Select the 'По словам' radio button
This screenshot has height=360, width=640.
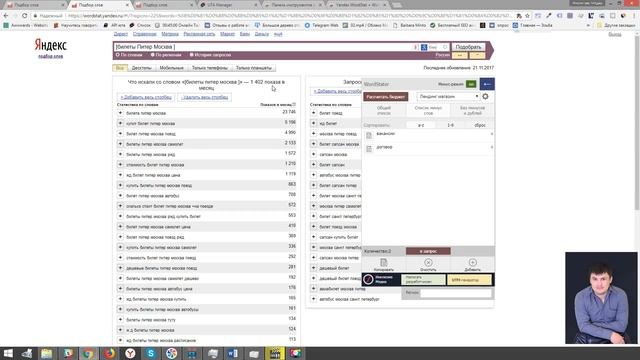click(x=118, y=55)
